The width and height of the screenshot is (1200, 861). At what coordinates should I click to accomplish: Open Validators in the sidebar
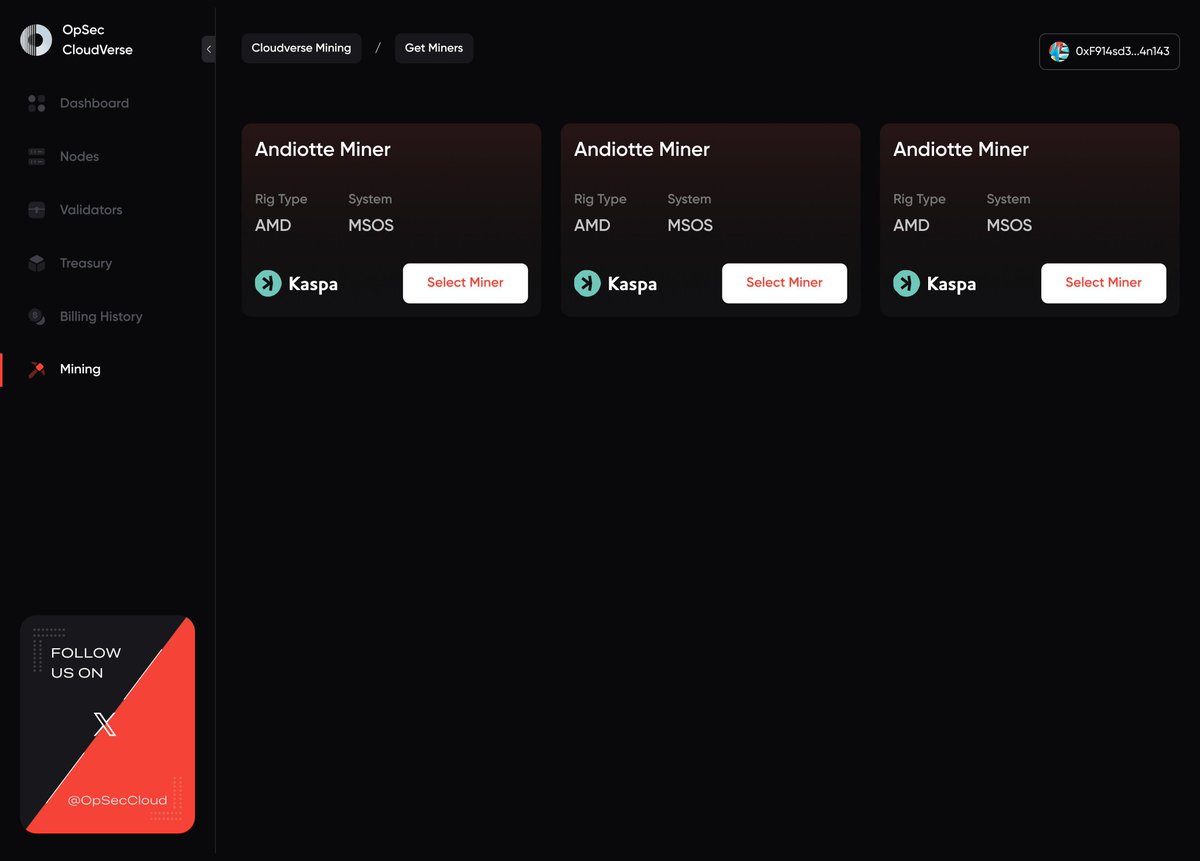click(91, 210)
